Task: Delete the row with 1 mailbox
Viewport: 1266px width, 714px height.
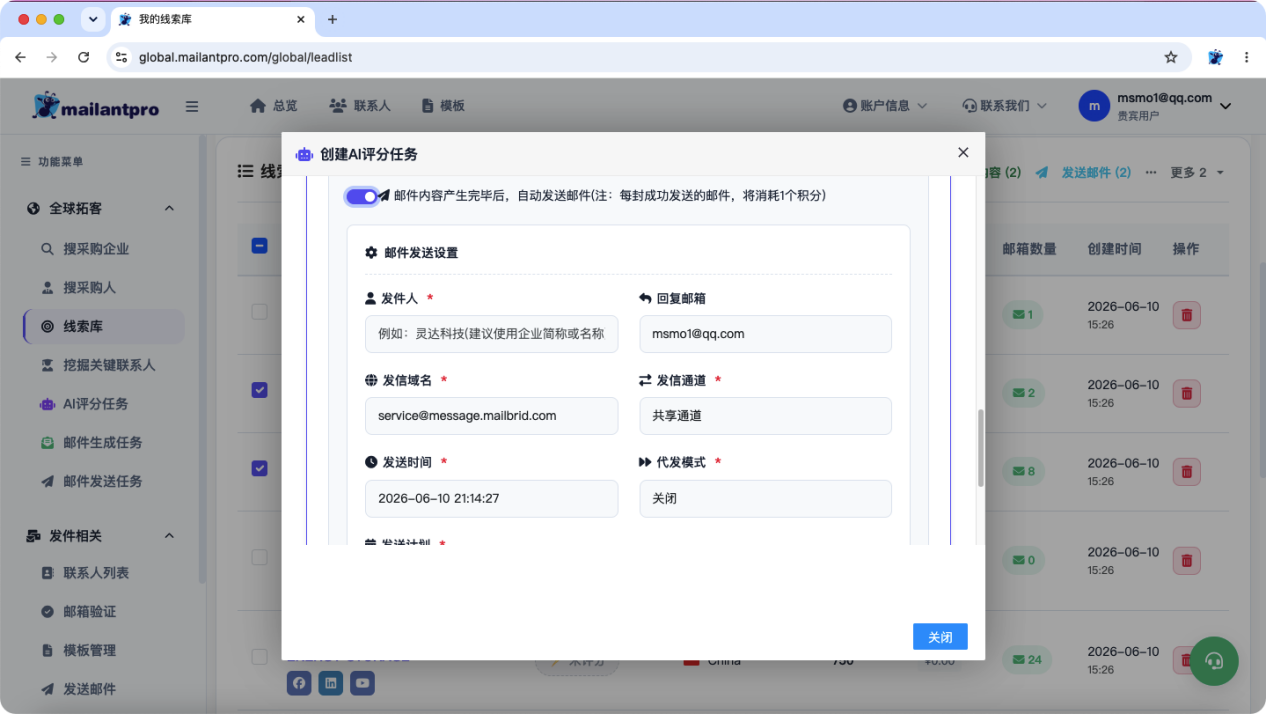Action: 1186,314
